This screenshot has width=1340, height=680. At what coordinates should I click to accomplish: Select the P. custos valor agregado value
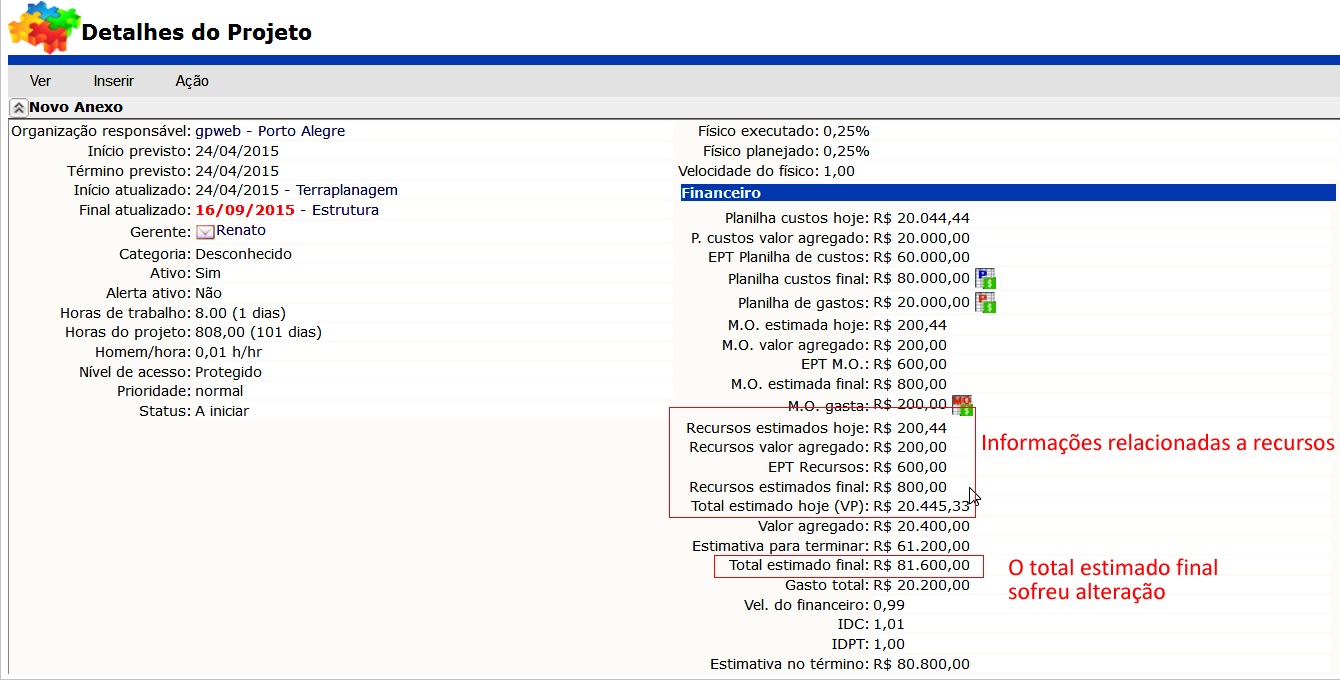tap(921, 238)
